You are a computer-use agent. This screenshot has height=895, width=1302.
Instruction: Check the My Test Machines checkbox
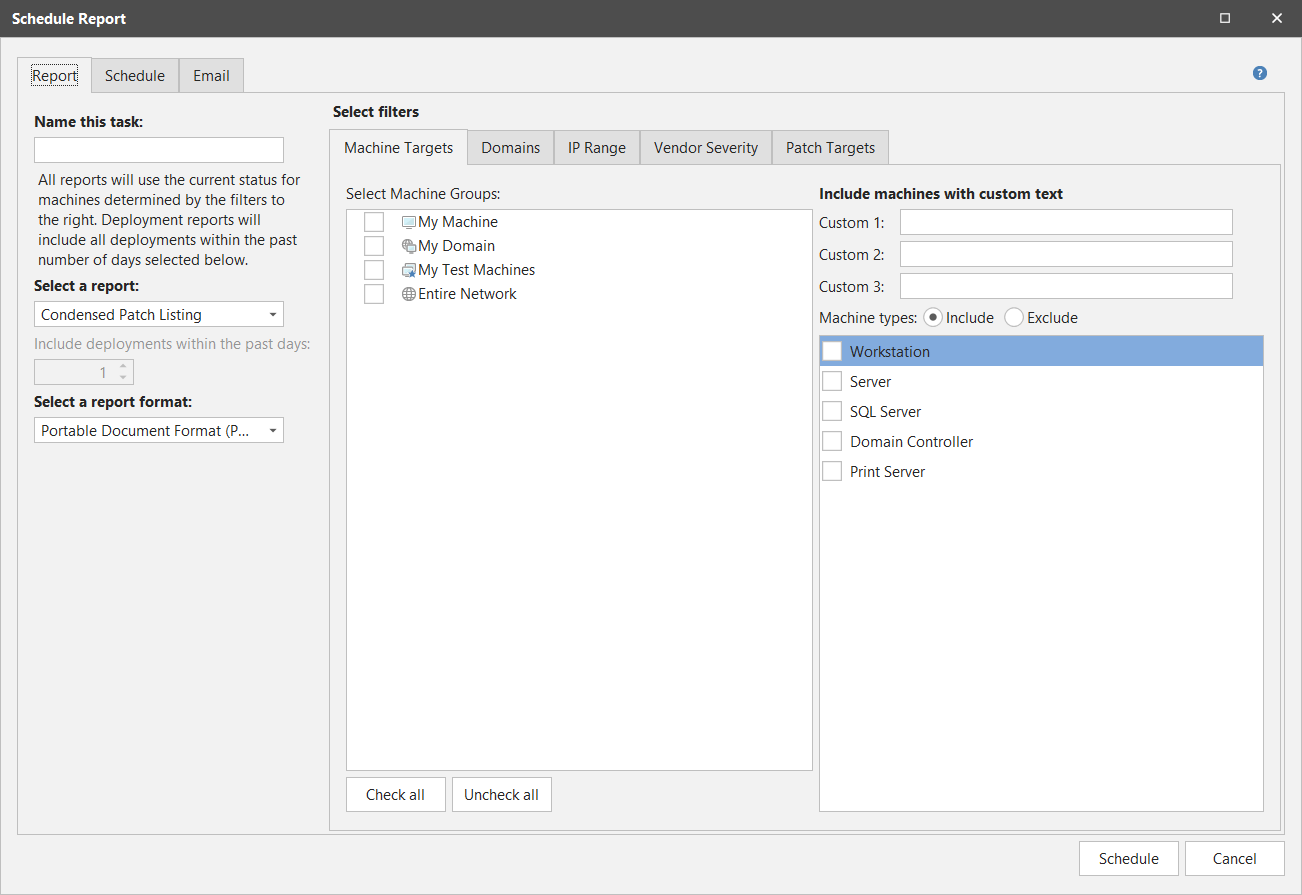374,270
